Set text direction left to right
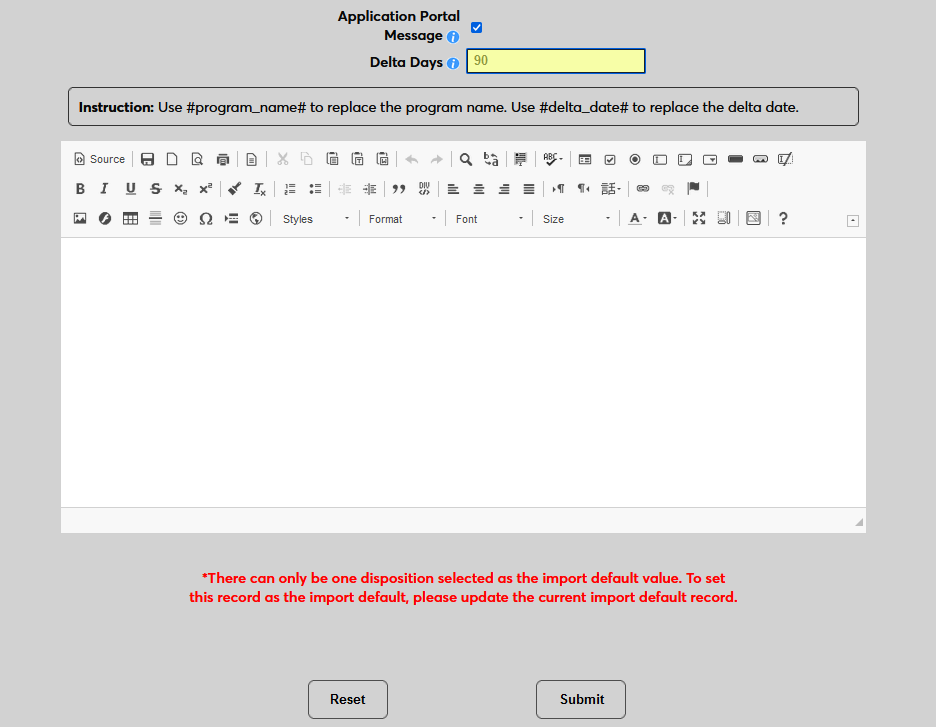This screenshot has width=936, height=727. pos(558,189)
